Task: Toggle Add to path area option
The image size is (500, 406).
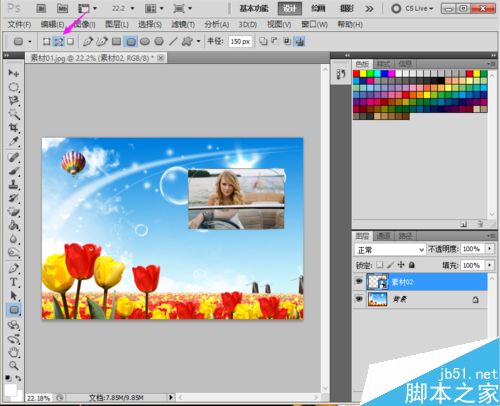Action: pyautogui.click(x=263, y=41)
